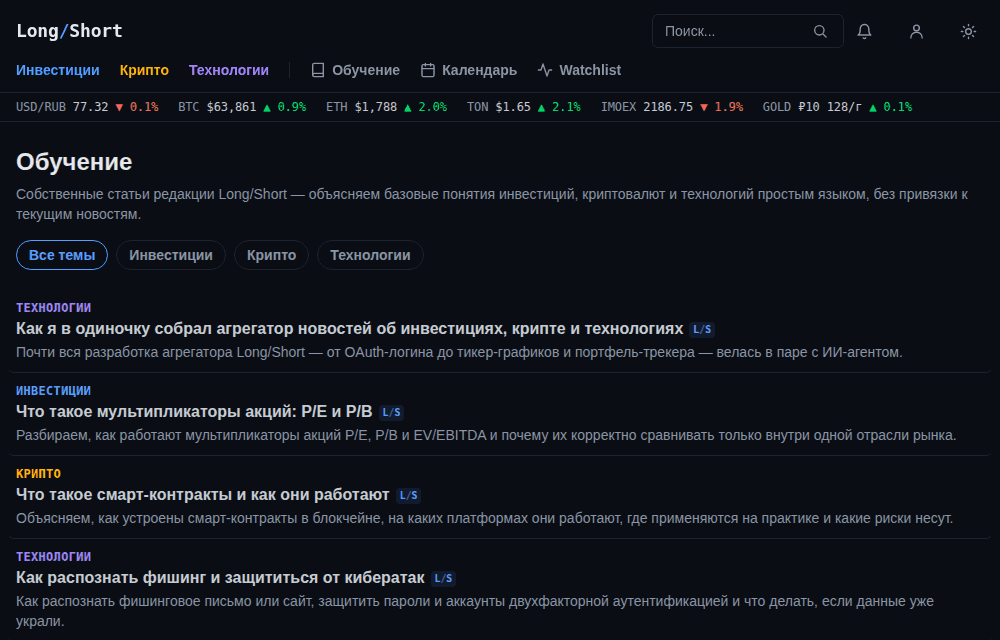Screen dimensions: 1000x640
Task: Click GOLD ₽10 128/г ticker
Action: coord(837,107)
